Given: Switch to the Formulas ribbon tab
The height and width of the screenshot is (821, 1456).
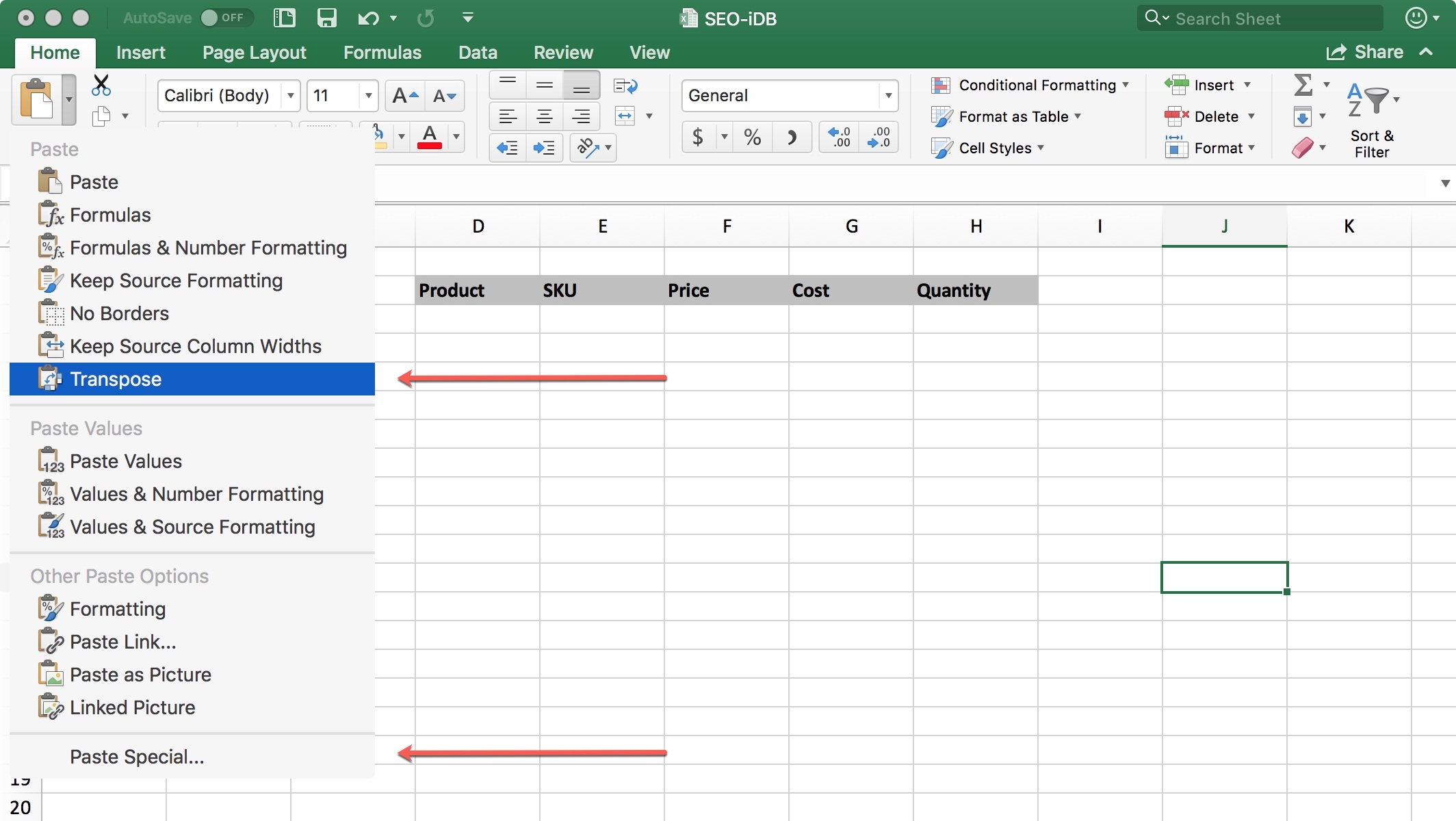Looking at the screenshot, I should click(382, 53).
